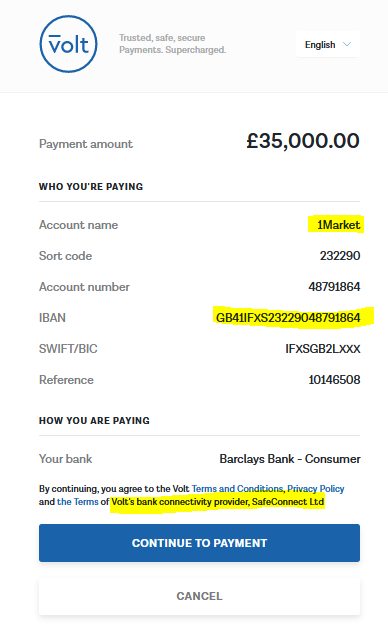Click the Continue to Payment button
The width and height of the screenshot is (388, 631).
point(199,543)
